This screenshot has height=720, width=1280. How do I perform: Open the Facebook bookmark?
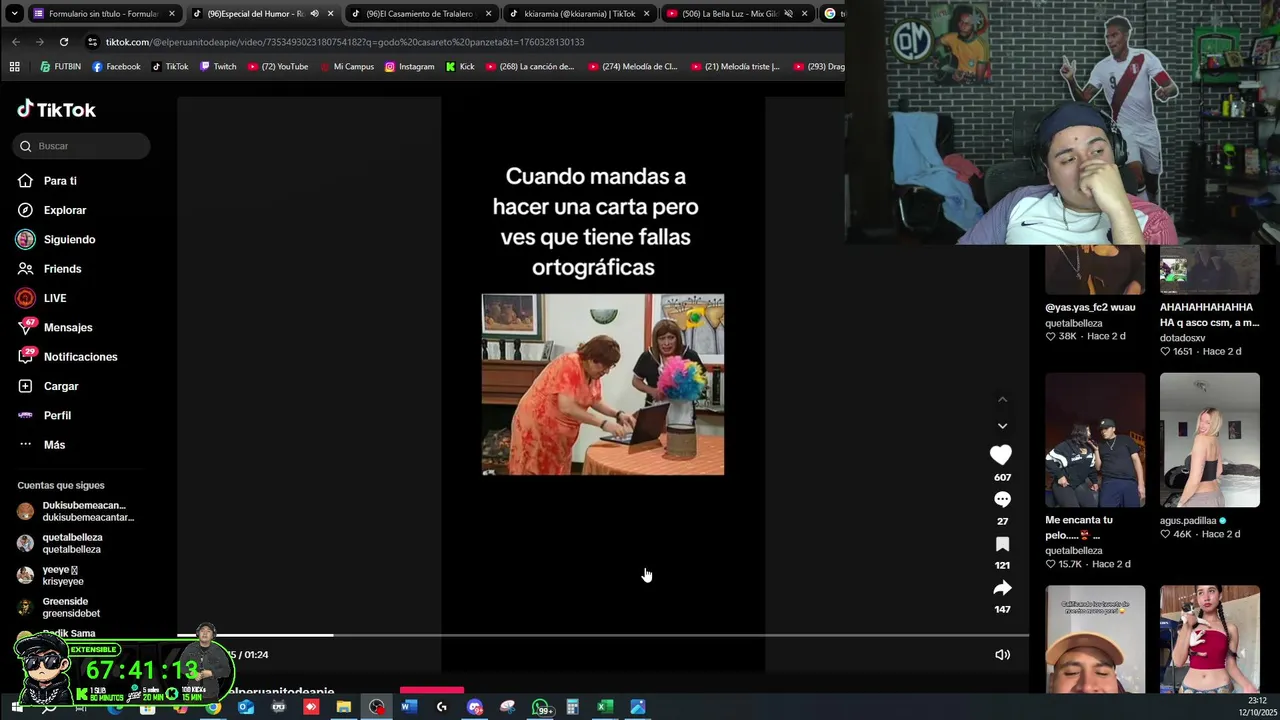pos(116,67)
